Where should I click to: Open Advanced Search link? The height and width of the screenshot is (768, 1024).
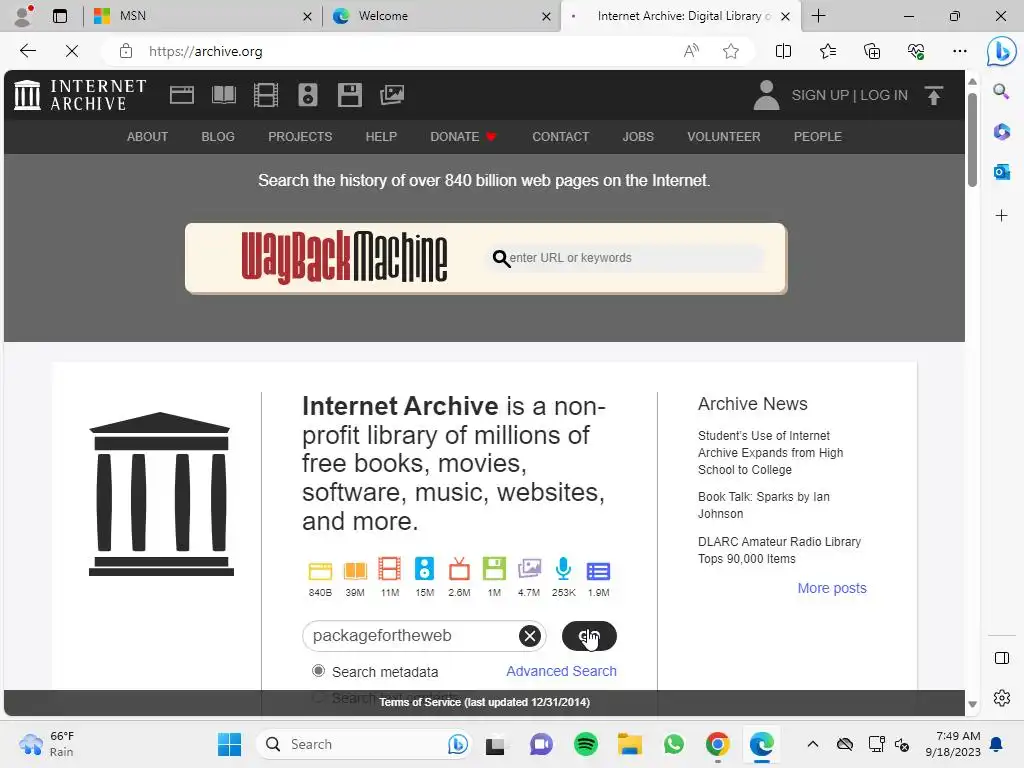[561, 671]
